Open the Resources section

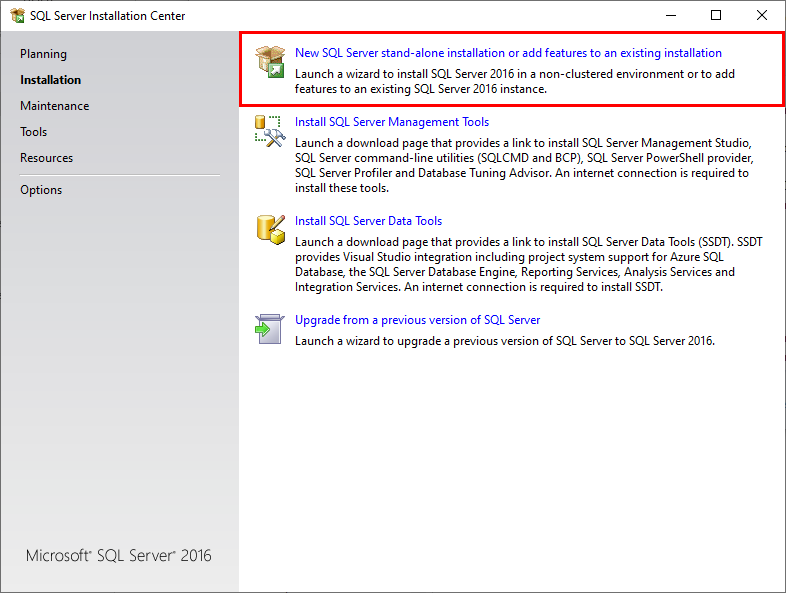[x=46, y=158]
